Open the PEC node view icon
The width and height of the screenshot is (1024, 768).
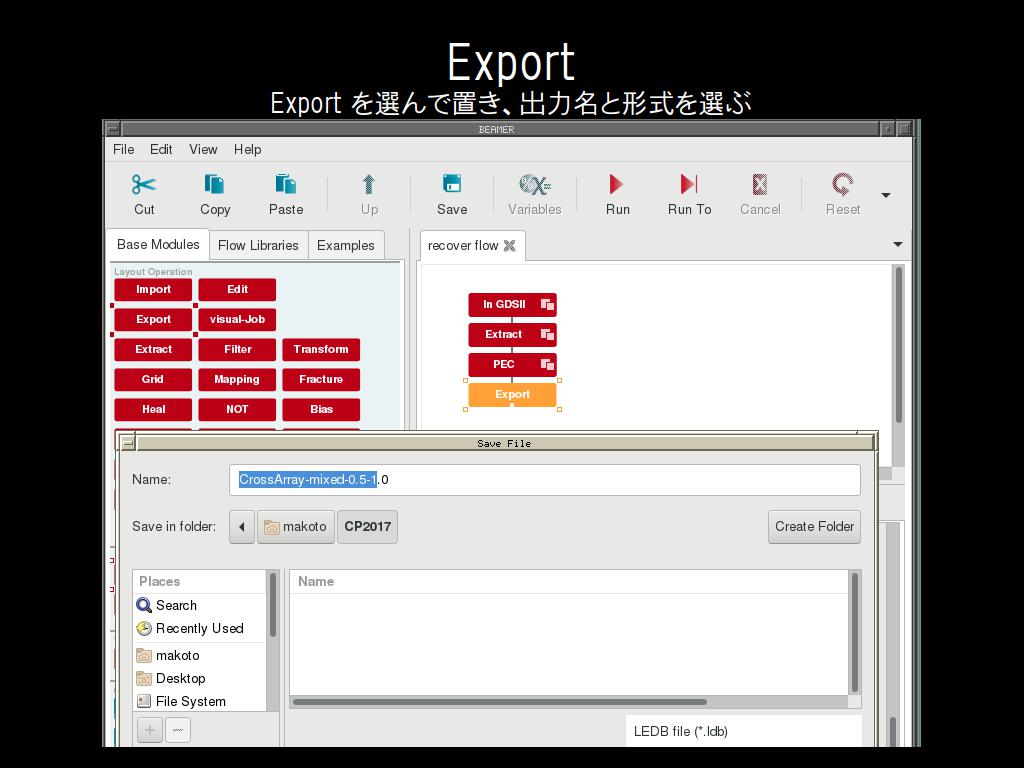click(547, 364)
